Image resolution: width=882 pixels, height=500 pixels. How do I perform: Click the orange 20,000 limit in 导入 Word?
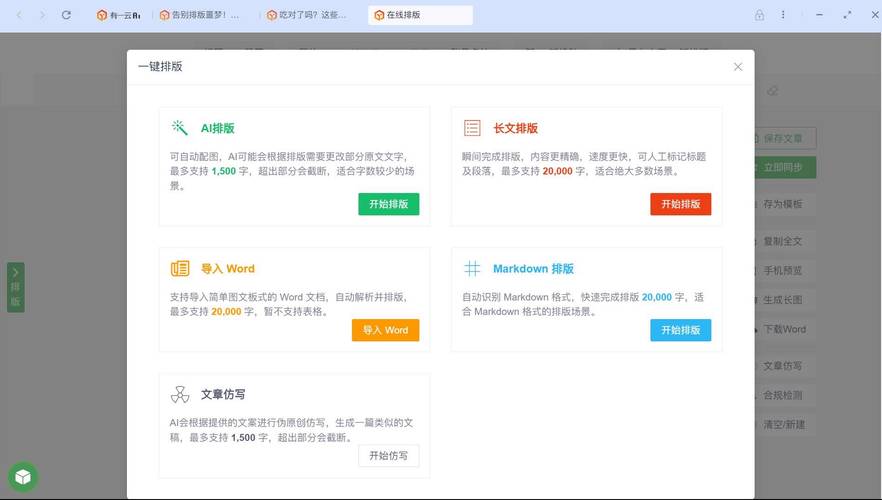pos(226,312)
